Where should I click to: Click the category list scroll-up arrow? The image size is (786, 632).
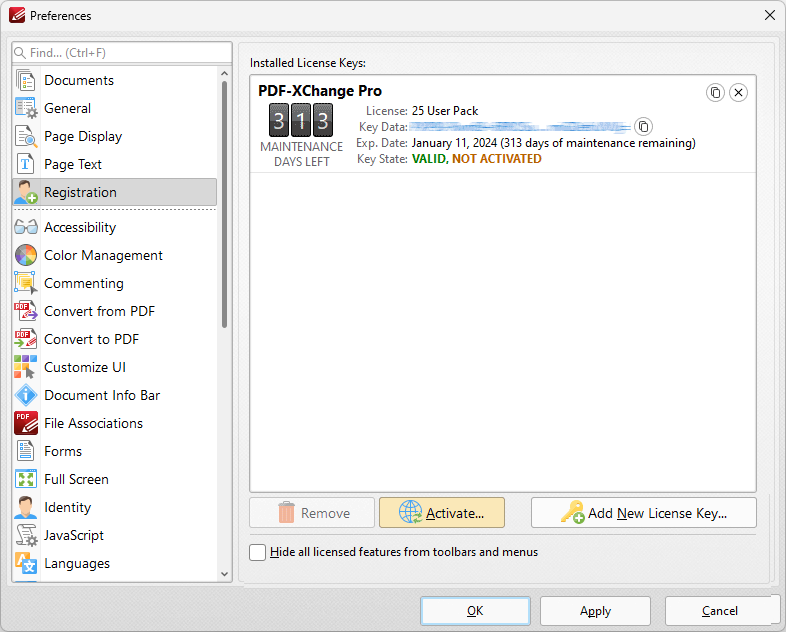[x=225, y=74]
